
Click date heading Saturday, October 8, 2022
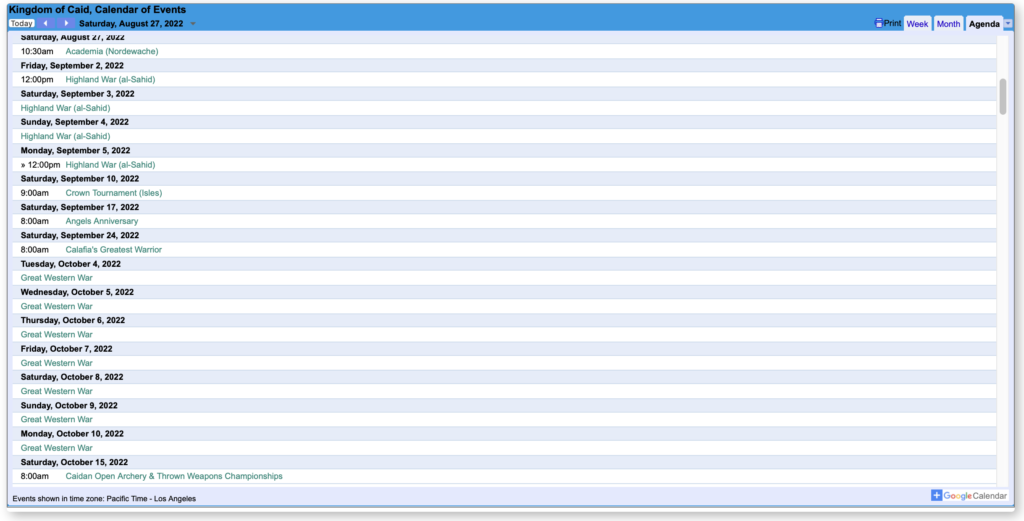[72, 377]
